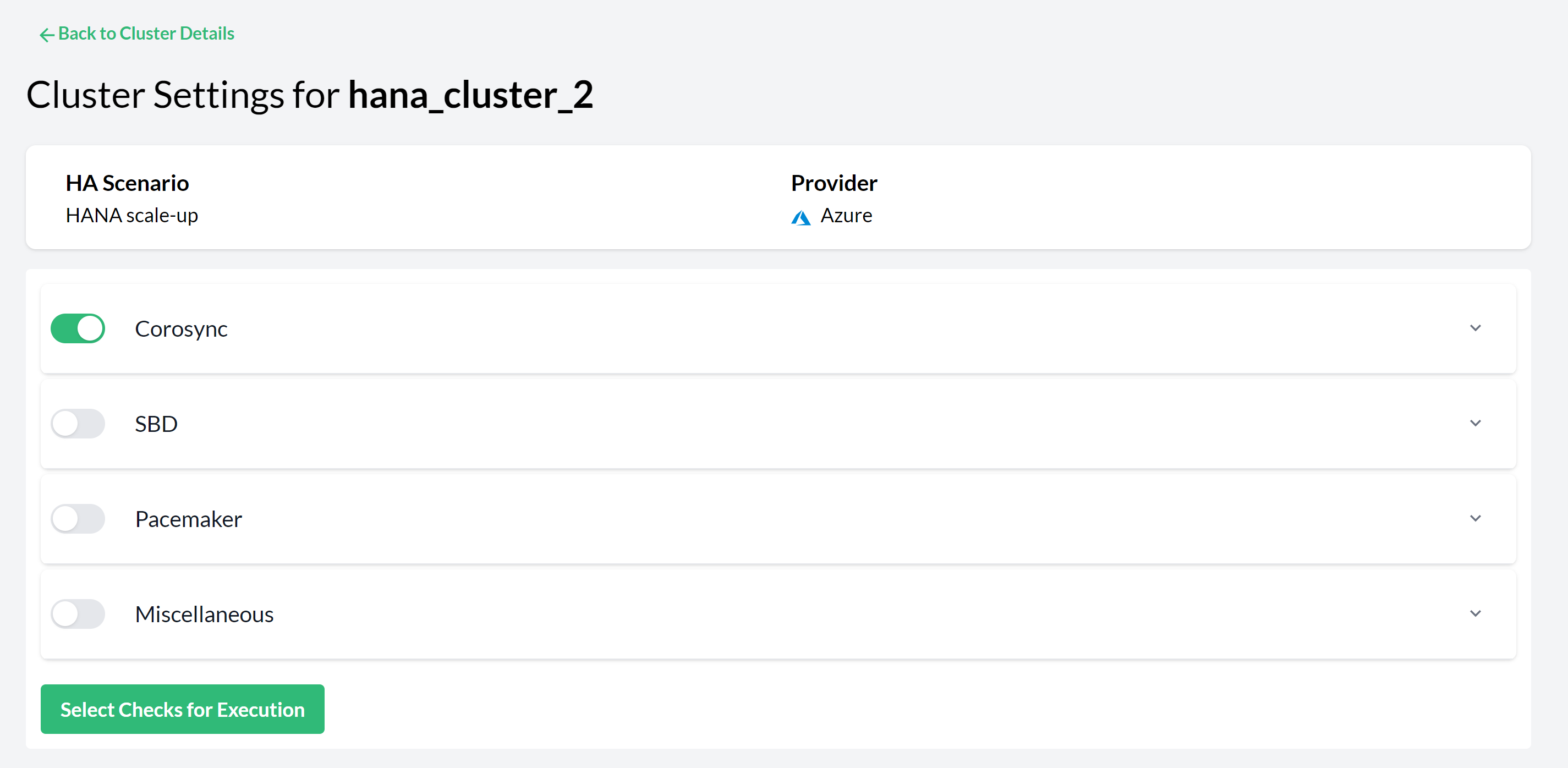Disable the Corosync checks toggle

pyautogui.click(x=78, y=328)
